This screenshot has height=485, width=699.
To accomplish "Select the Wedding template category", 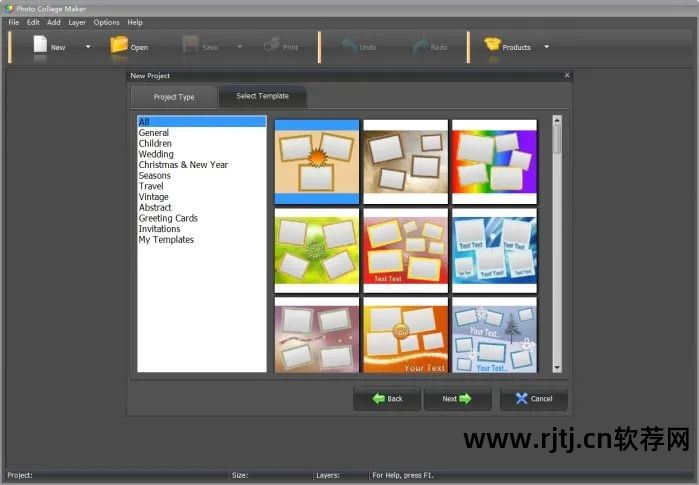I will [156, 154].
